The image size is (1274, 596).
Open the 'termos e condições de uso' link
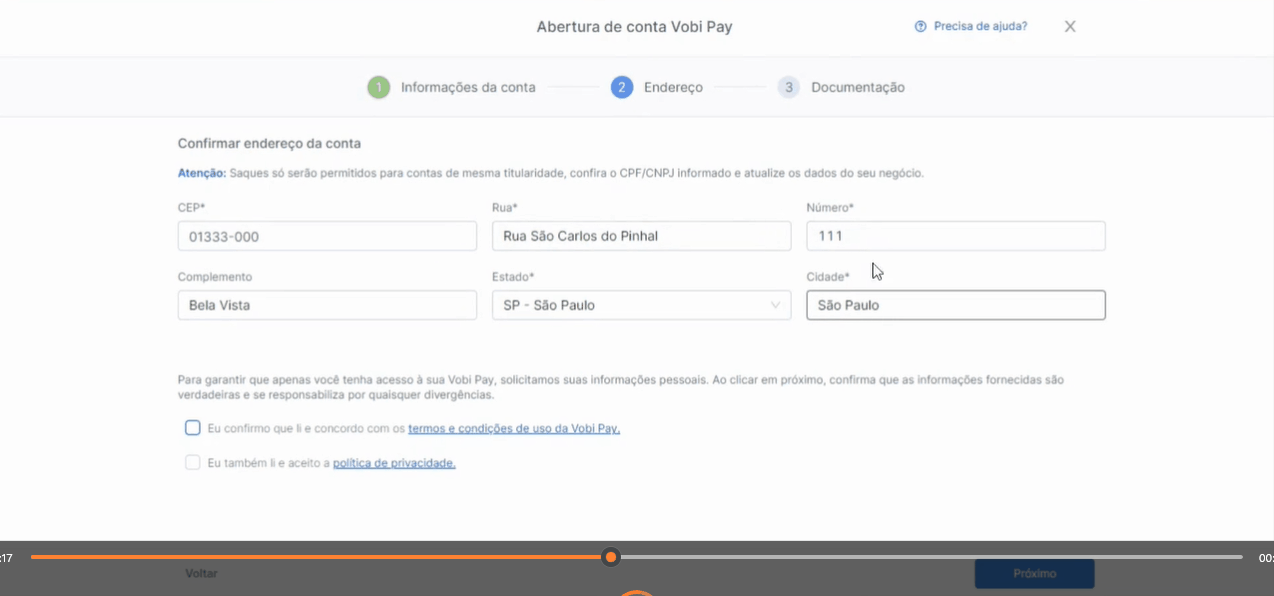point(514,428)
